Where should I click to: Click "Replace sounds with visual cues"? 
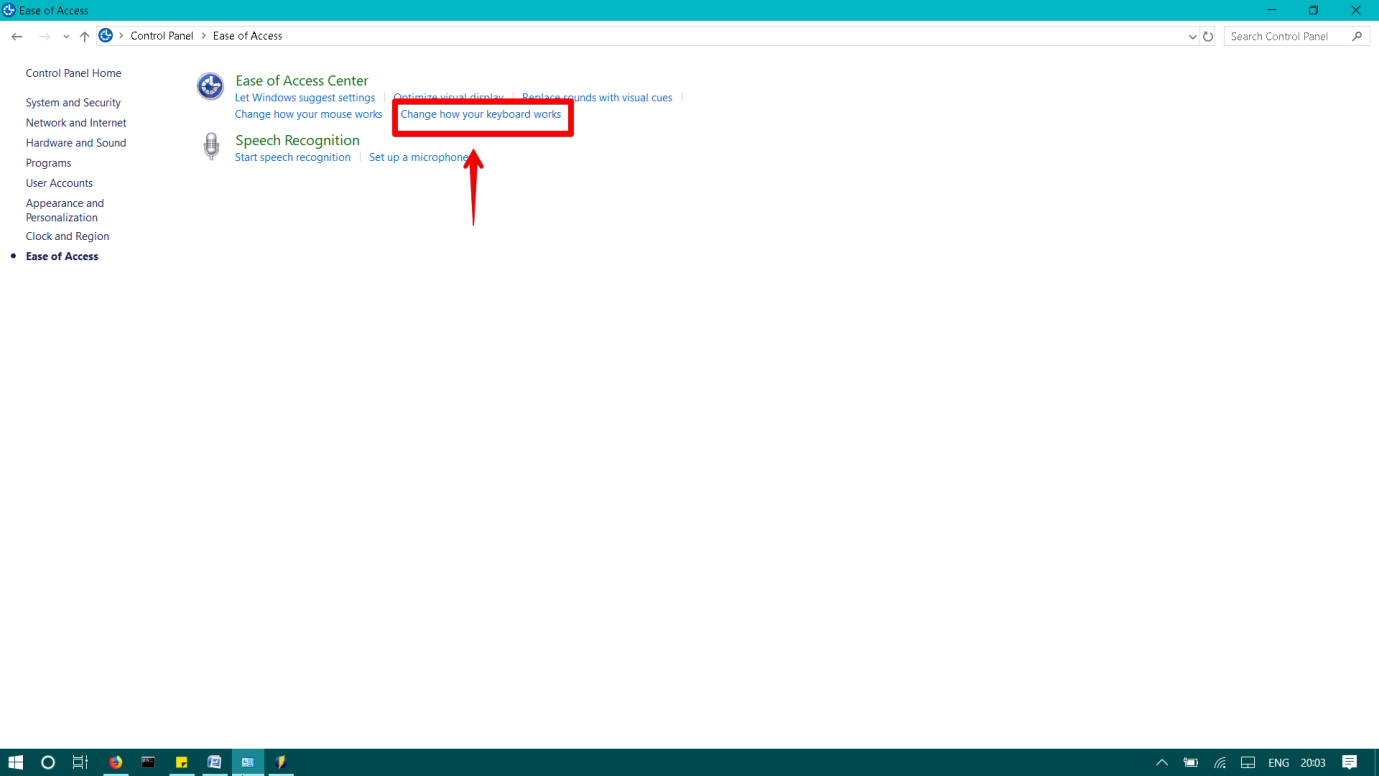(x=596, y=97)
